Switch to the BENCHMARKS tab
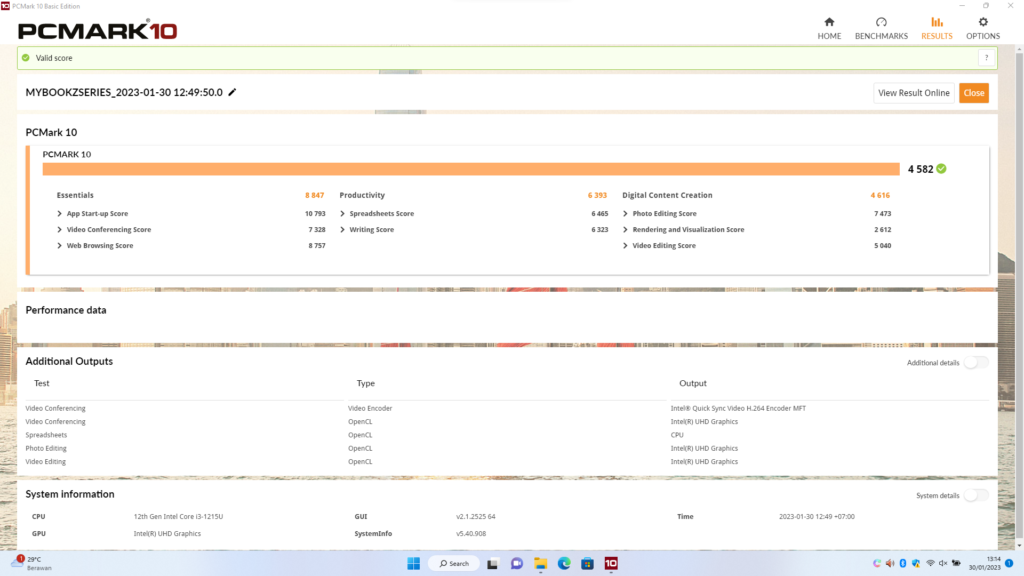The height and width of the screenshot is (576, 1024). [x=881, y=29]
